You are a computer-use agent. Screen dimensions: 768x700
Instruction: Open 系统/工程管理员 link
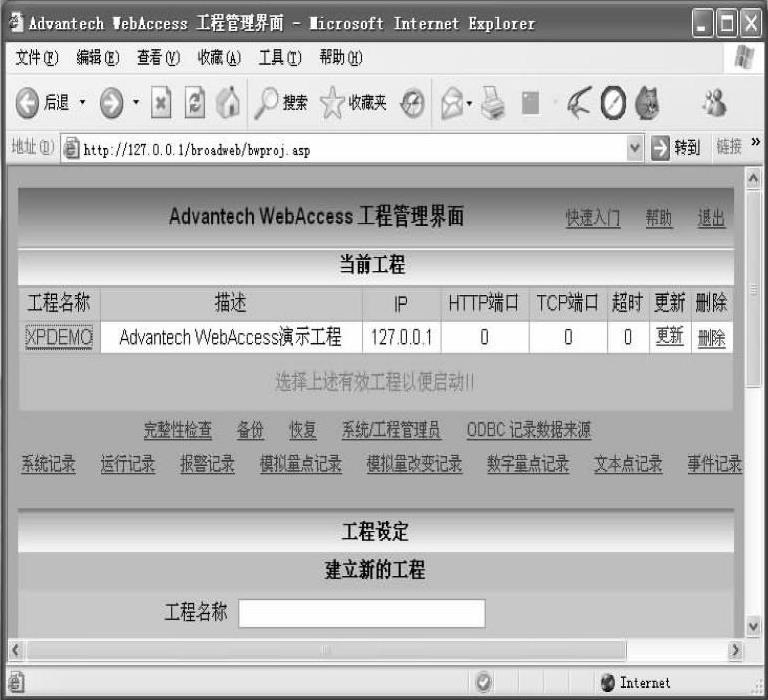click(x=391, y=430)
